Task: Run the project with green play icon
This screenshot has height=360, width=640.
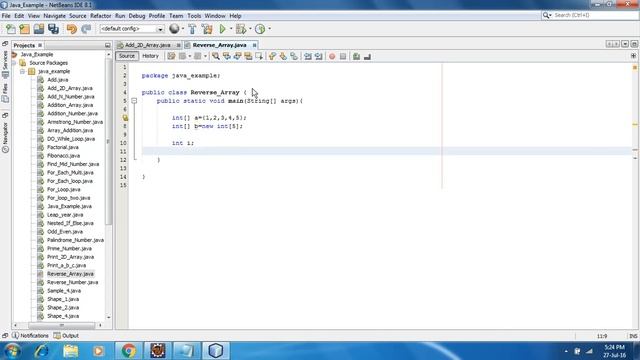Action: point(222,29)
